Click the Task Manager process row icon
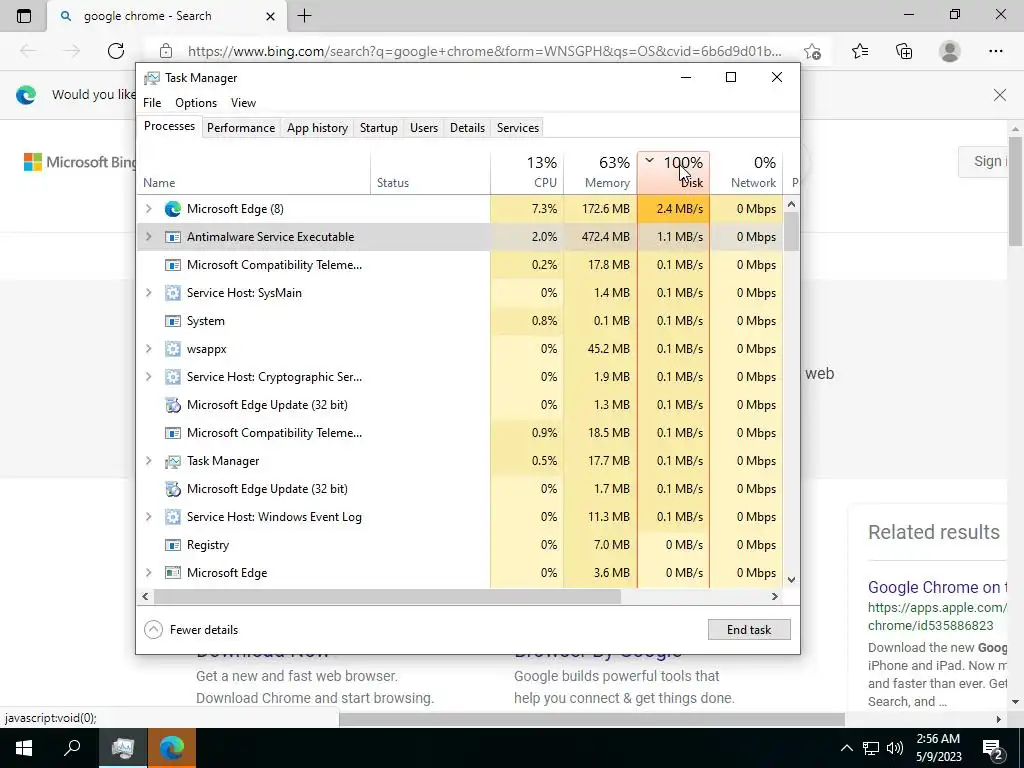This screenshot has width=1024, height=768. click(x=172, y=461)
